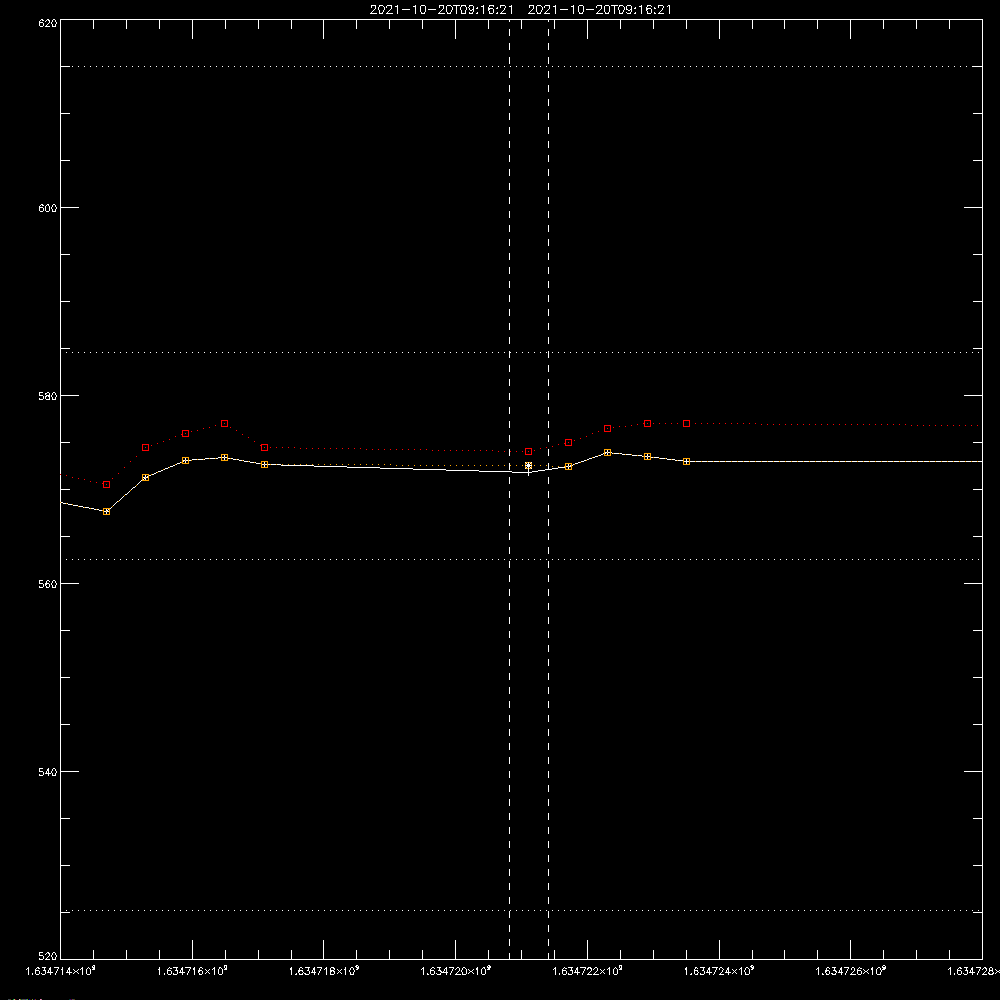Click the 1.634714×10⁹ x-axis label
The image size is (1000, 1000).
[61, 971]
